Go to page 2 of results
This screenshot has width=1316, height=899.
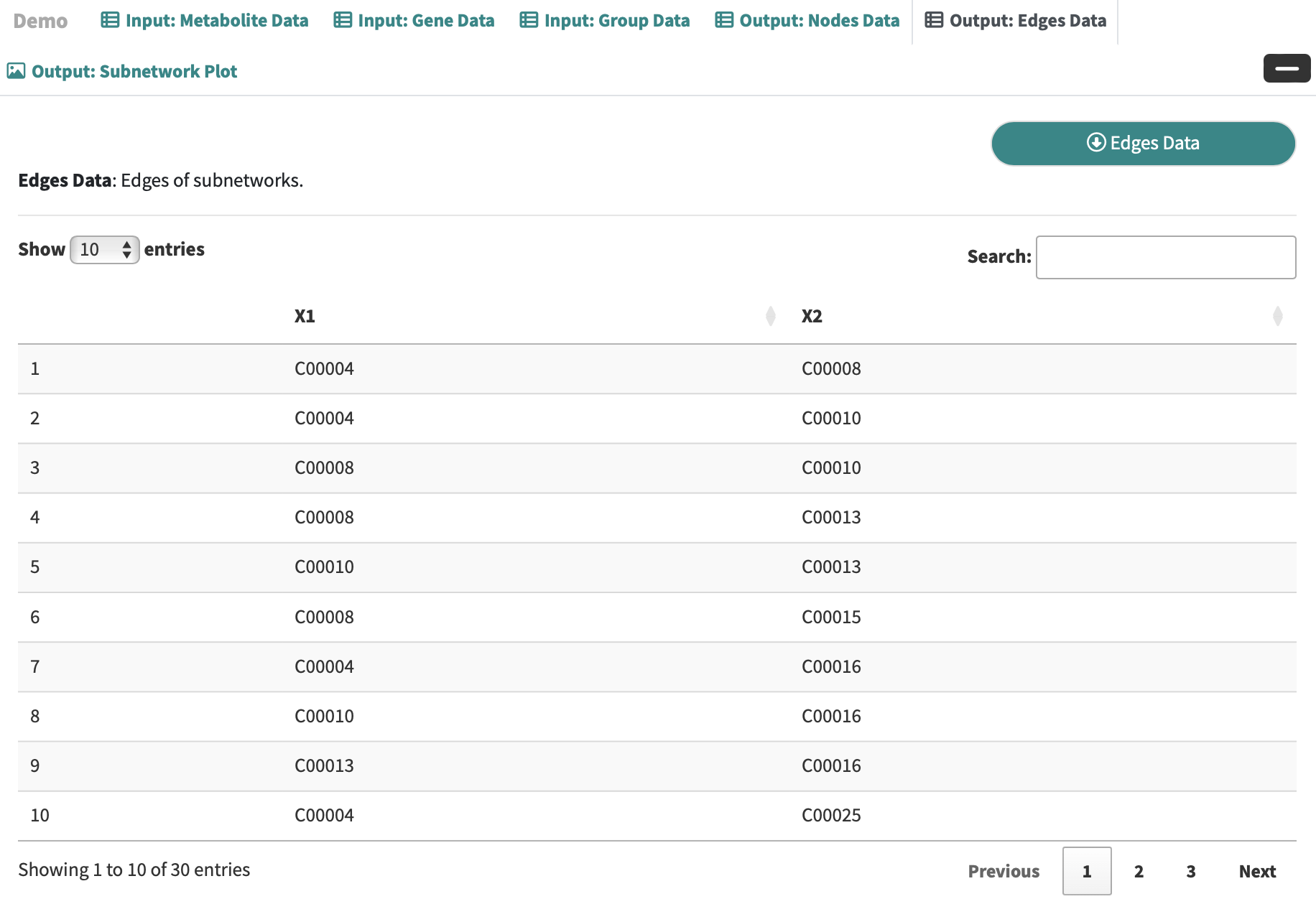(1139, 871)
